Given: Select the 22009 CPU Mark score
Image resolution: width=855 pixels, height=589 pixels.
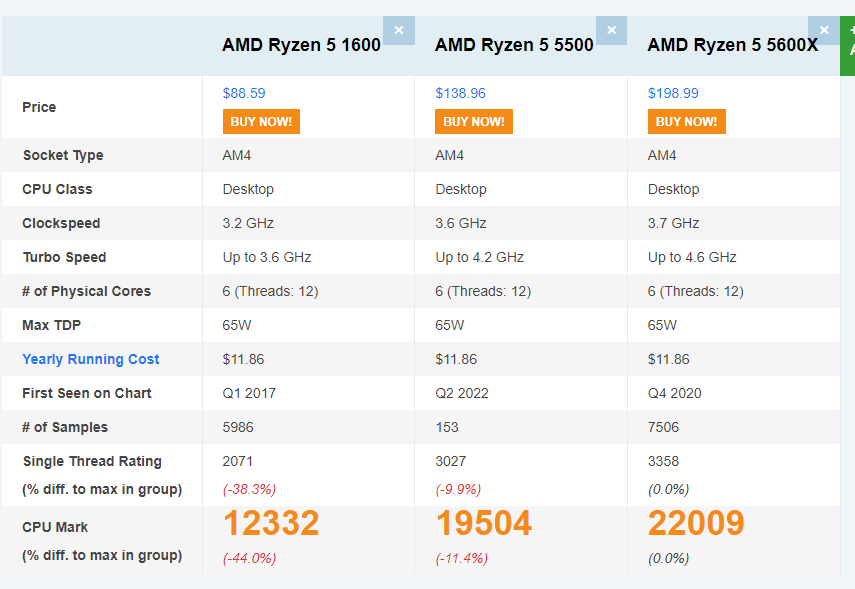Looking at the screenshot, I should (696, 523).
